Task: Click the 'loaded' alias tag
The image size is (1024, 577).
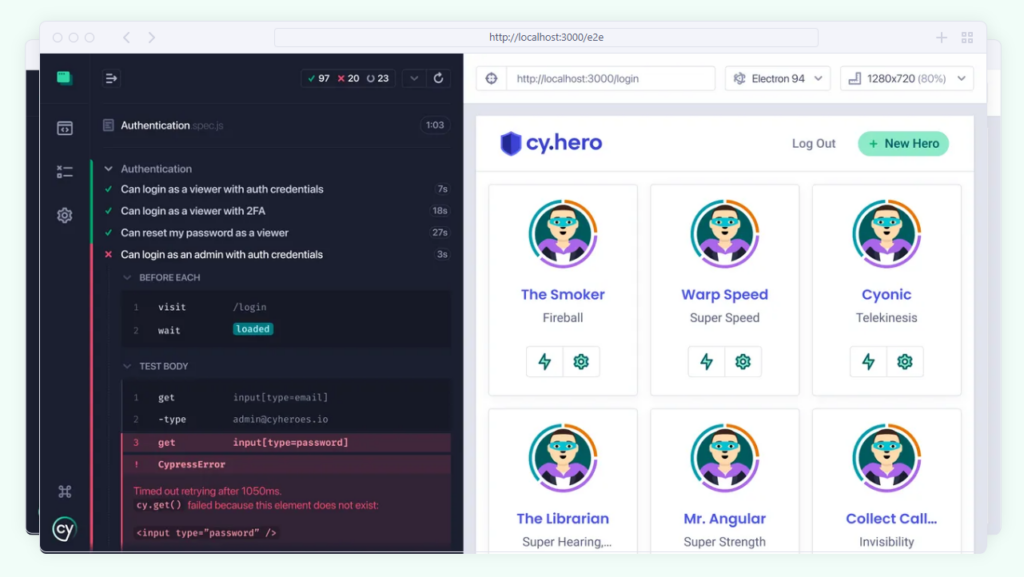Action: coord(253,329)
